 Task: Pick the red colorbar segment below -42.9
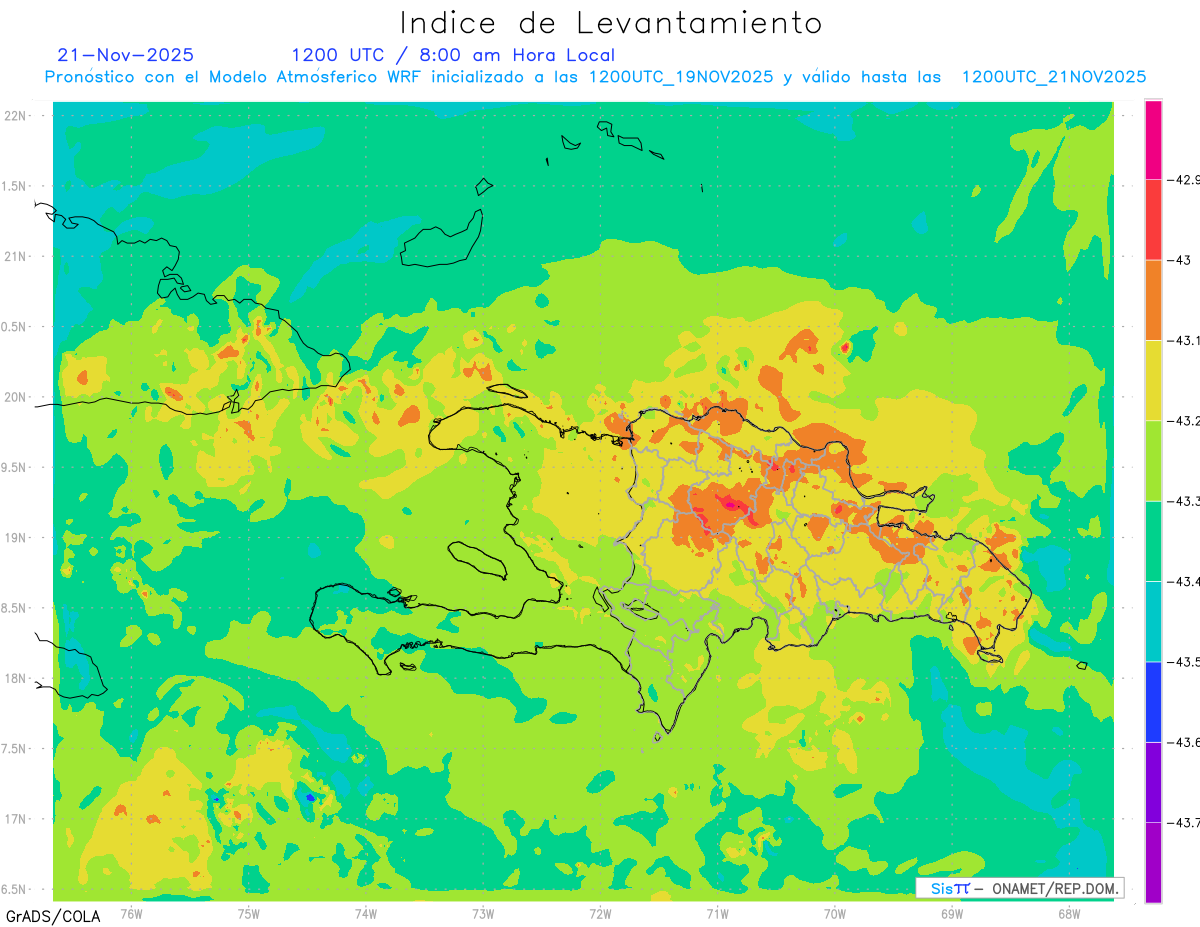[1153, 220]
